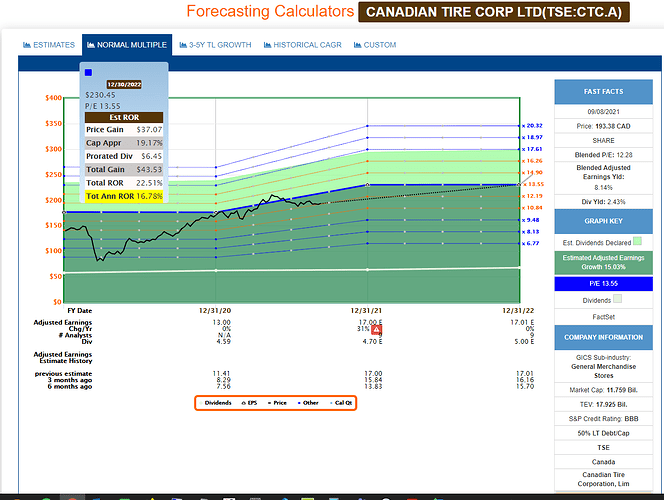The height and width of the screenshot is (500, 664).
Task: Click the blue square in tooltip header
Action: coord(89,72)
